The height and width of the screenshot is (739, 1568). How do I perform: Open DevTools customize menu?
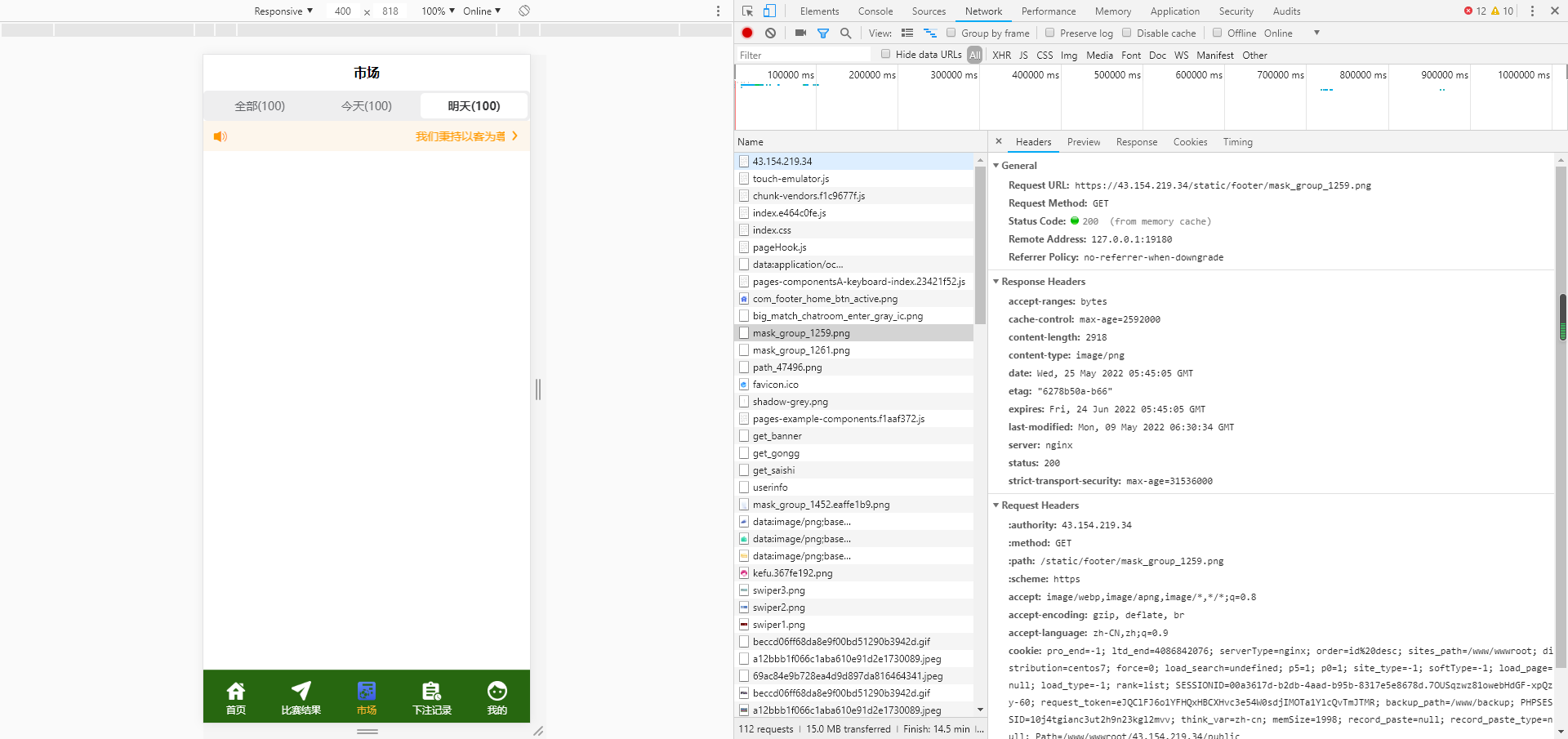1532,11
